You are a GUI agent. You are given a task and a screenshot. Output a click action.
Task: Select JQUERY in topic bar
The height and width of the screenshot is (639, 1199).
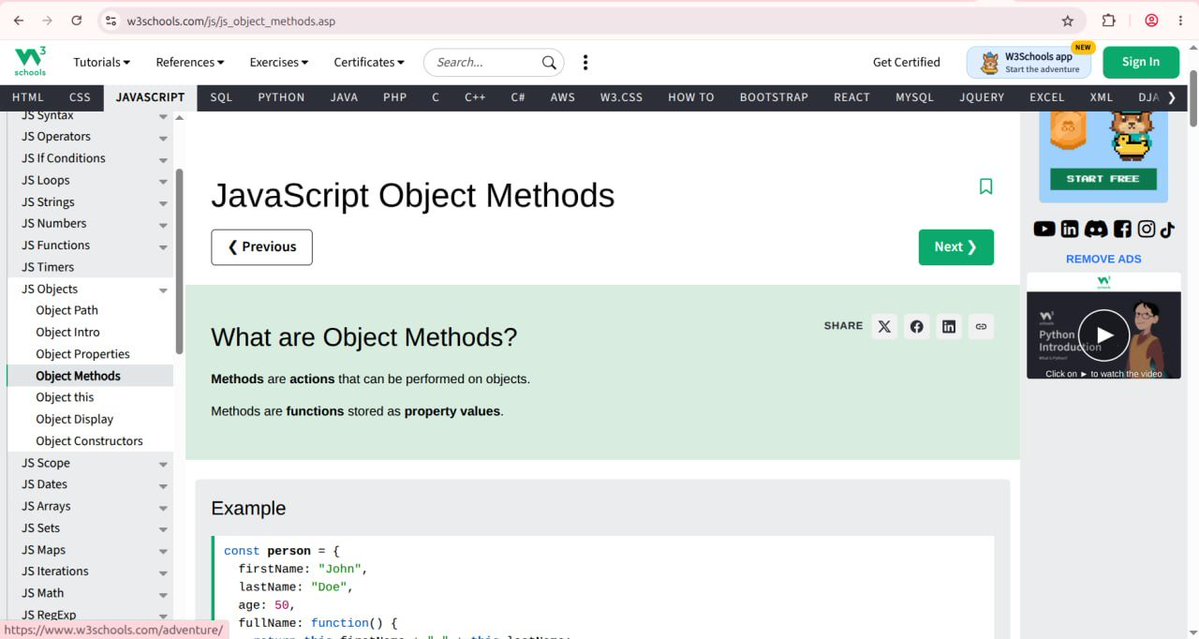pyautogui.click(x=982, y=98)
